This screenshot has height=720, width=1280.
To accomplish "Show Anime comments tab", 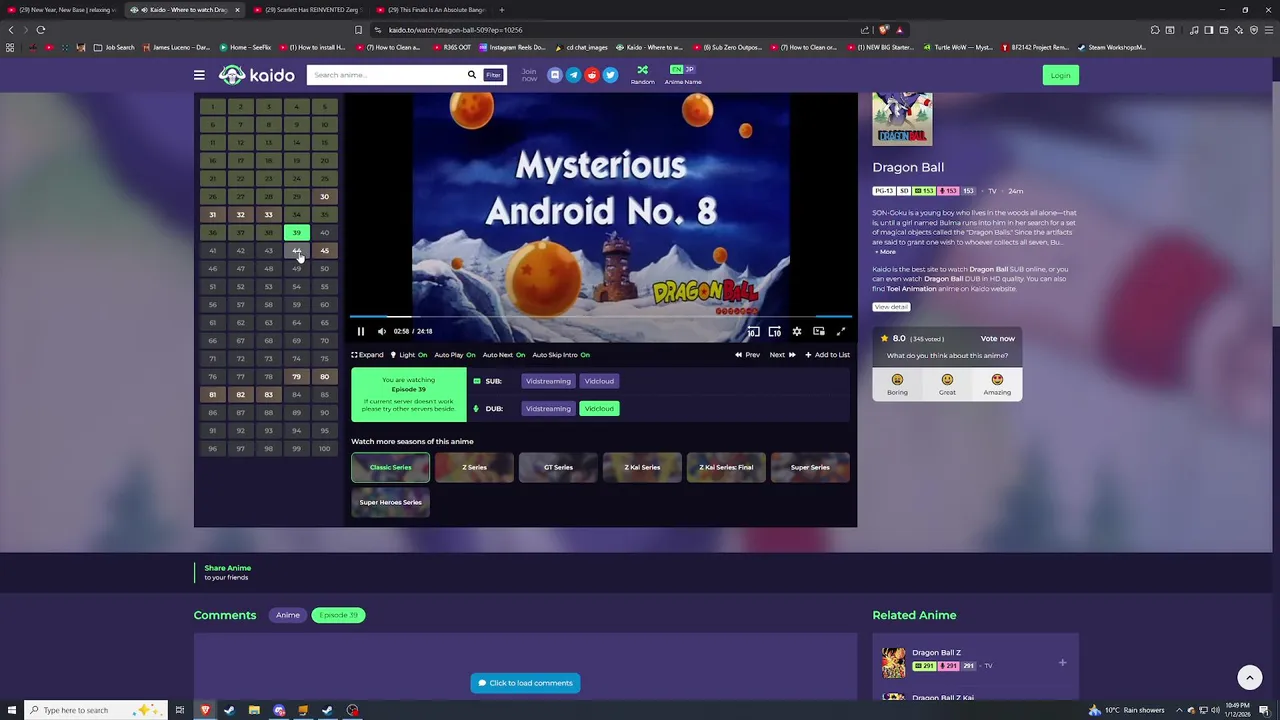I will [288, 615].
